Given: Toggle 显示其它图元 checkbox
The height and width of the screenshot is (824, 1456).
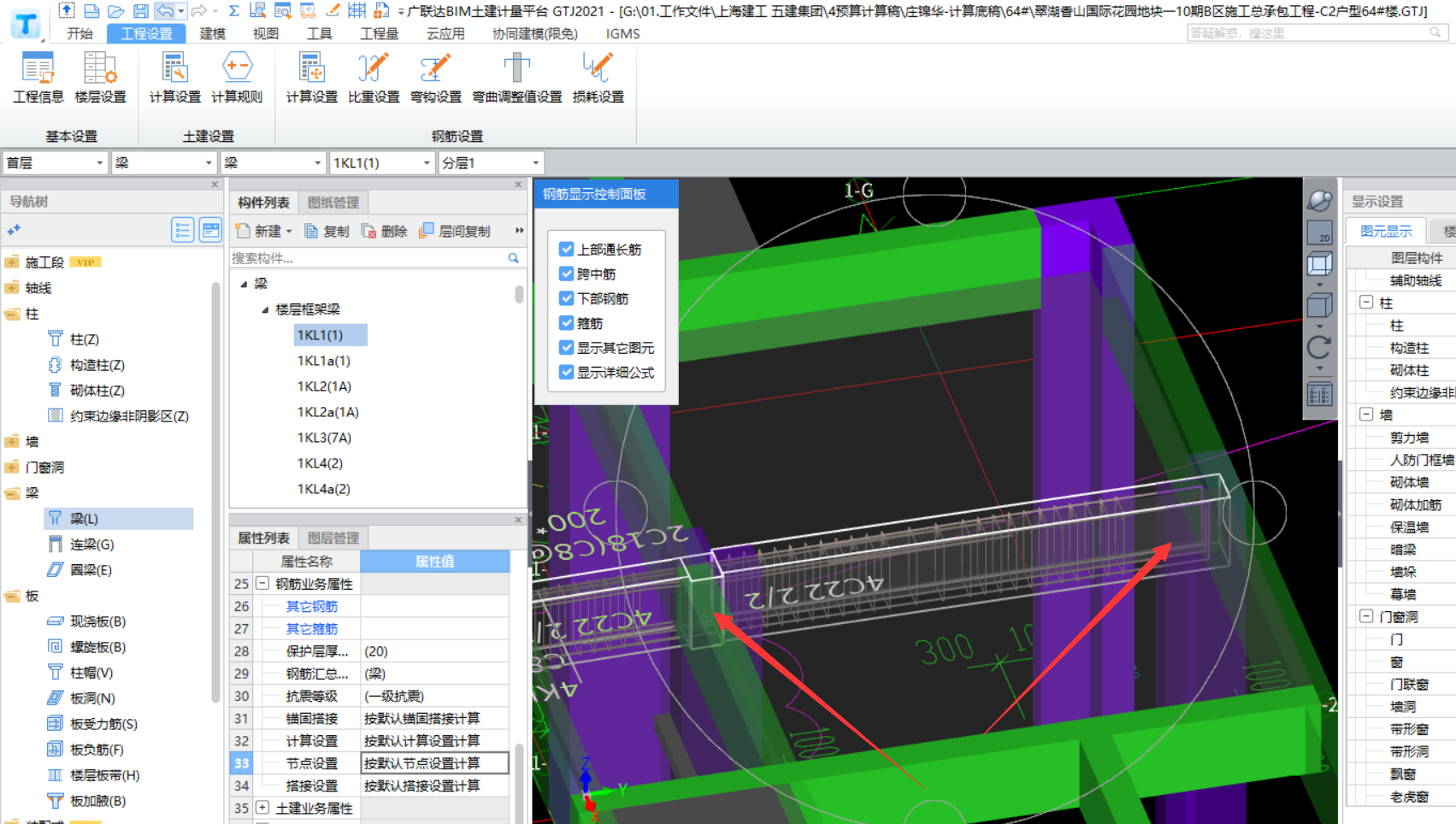Looking at the screenshot, I should (x=566, y=348).
